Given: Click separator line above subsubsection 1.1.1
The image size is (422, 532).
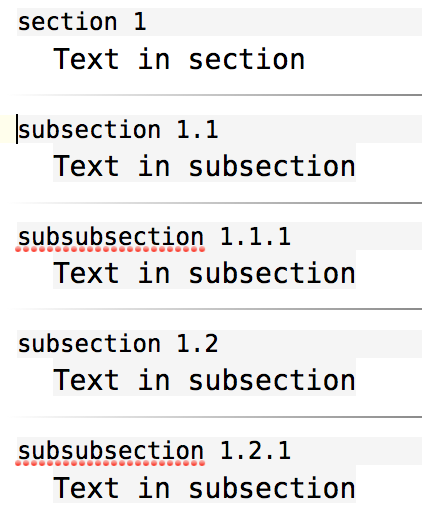Looking at the screenshot, I should pos(217,203).
